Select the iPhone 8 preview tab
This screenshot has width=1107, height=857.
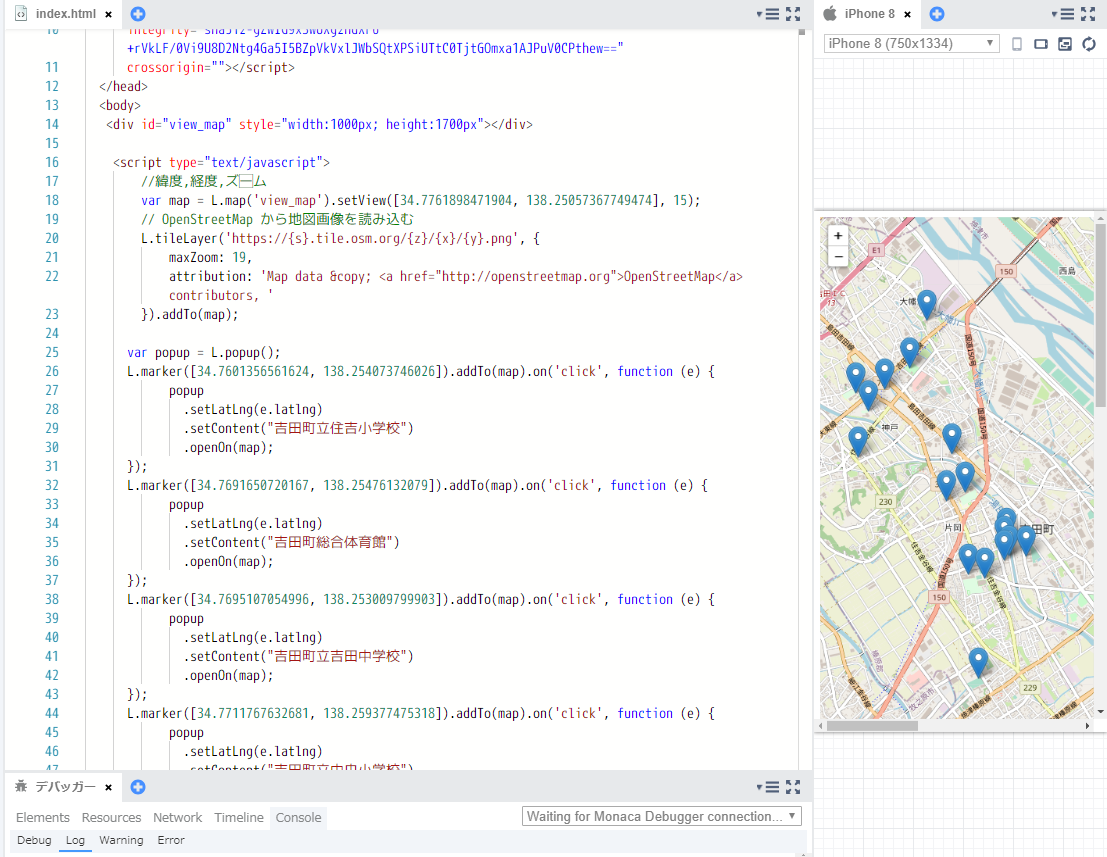pos(869,14)
